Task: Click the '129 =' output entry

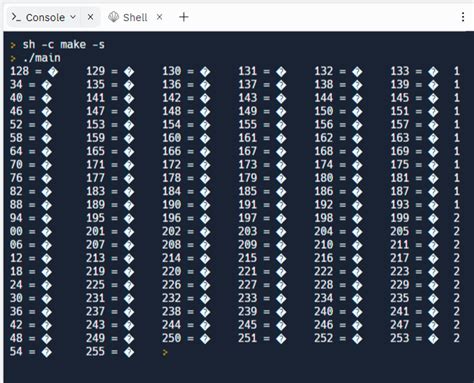Action: click(x=110, y=71)
